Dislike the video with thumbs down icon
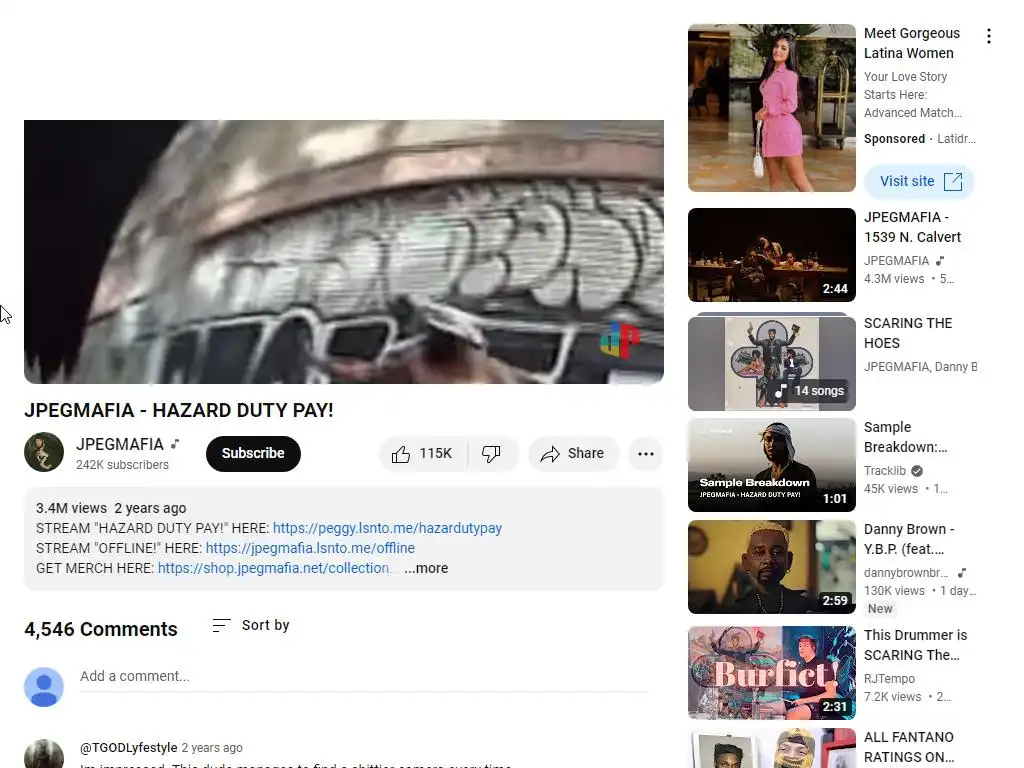Image resolution: width=1024 pixels, height=768 pixels. [x=492, y=454]
